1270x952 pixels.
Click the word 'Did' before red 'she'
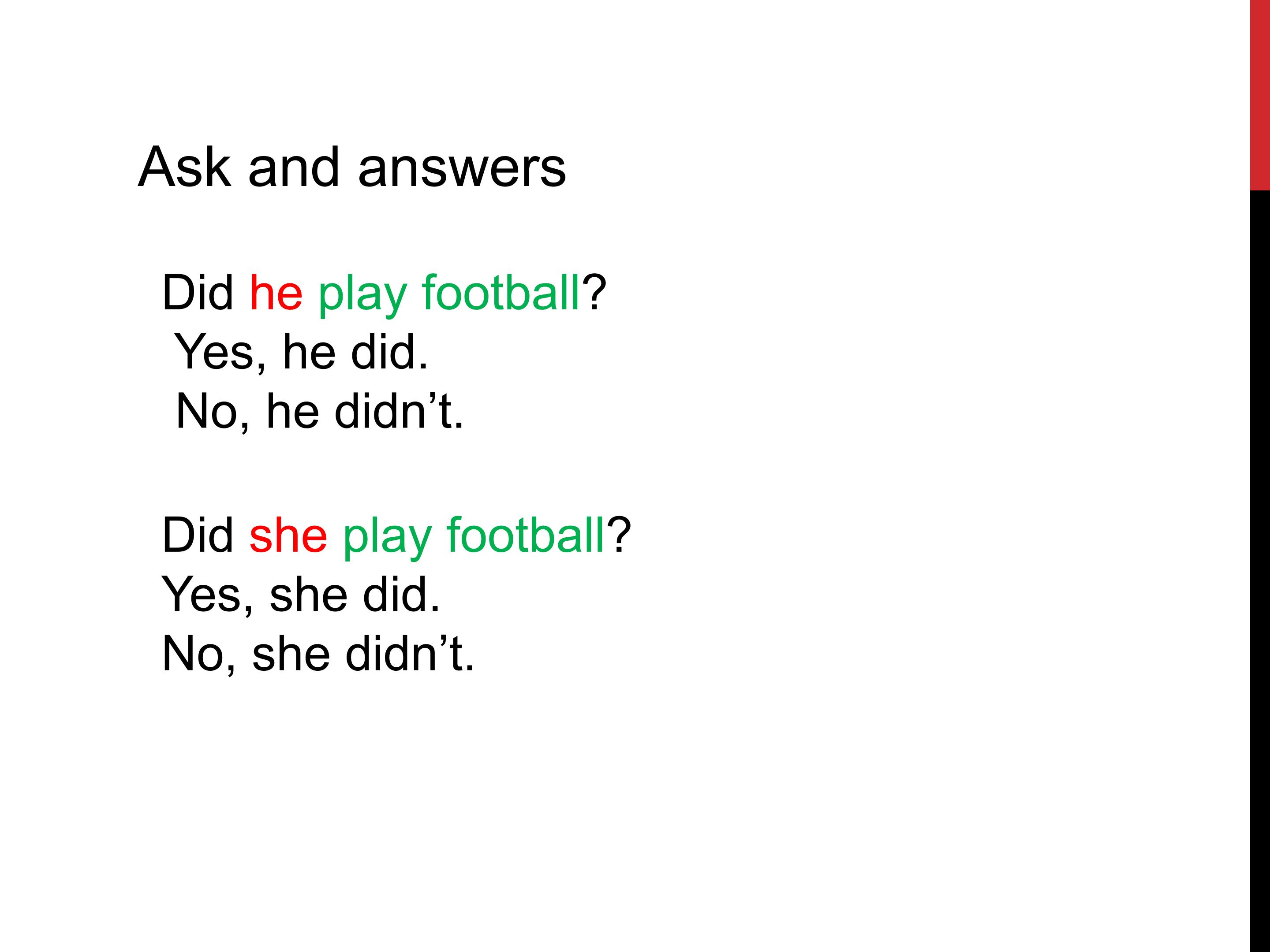(x=198, y=535)
